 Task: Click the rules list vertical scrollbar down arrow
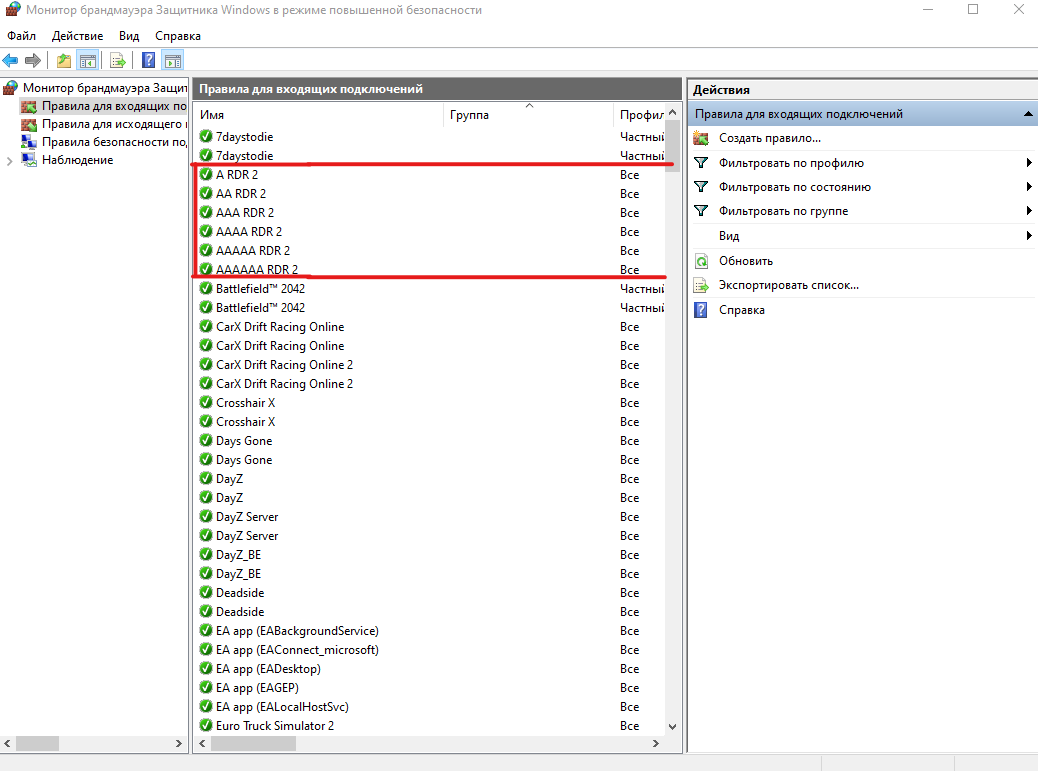pyautogui.click(x=673, y=727)
